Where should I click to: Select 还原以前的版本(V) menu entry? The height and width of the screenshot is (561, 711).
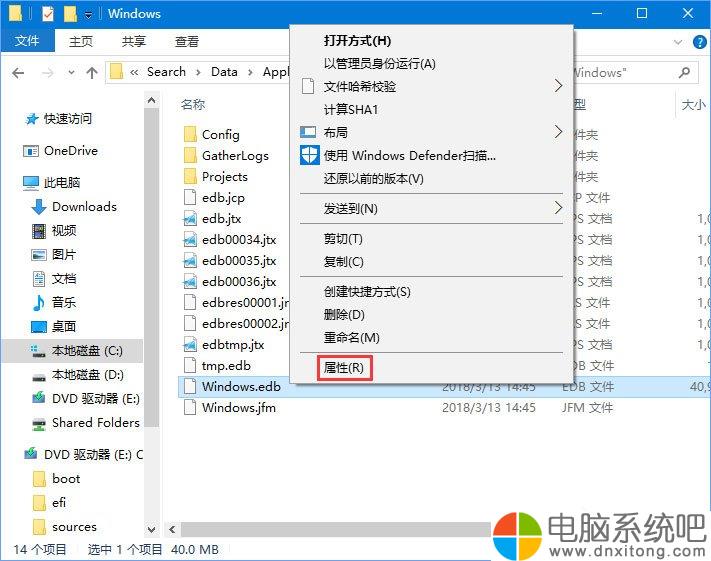(x=374, y=179)
